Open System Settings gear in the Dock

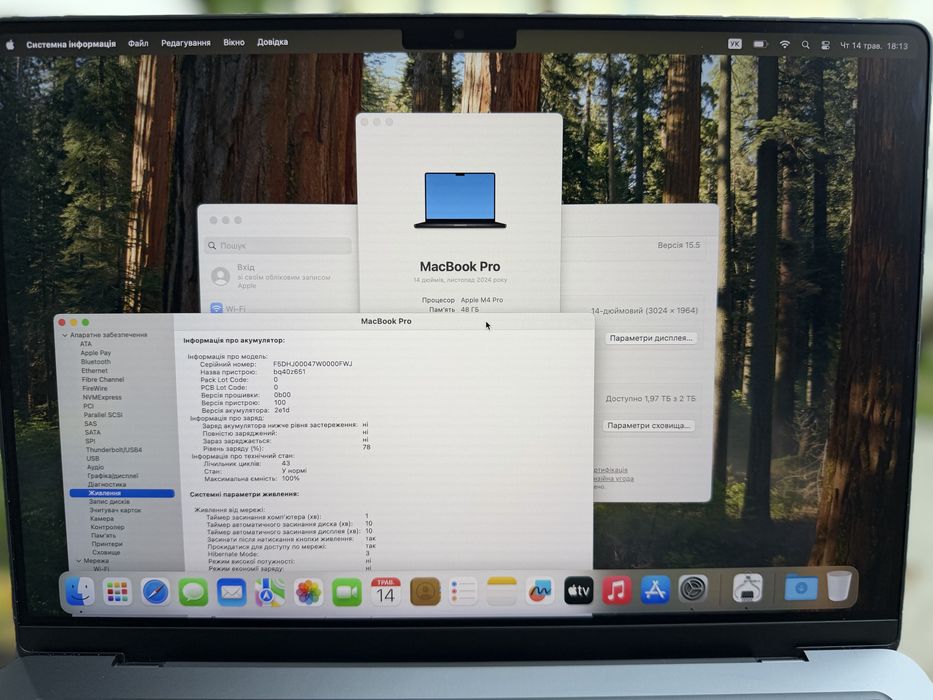[x=693, y=589]
